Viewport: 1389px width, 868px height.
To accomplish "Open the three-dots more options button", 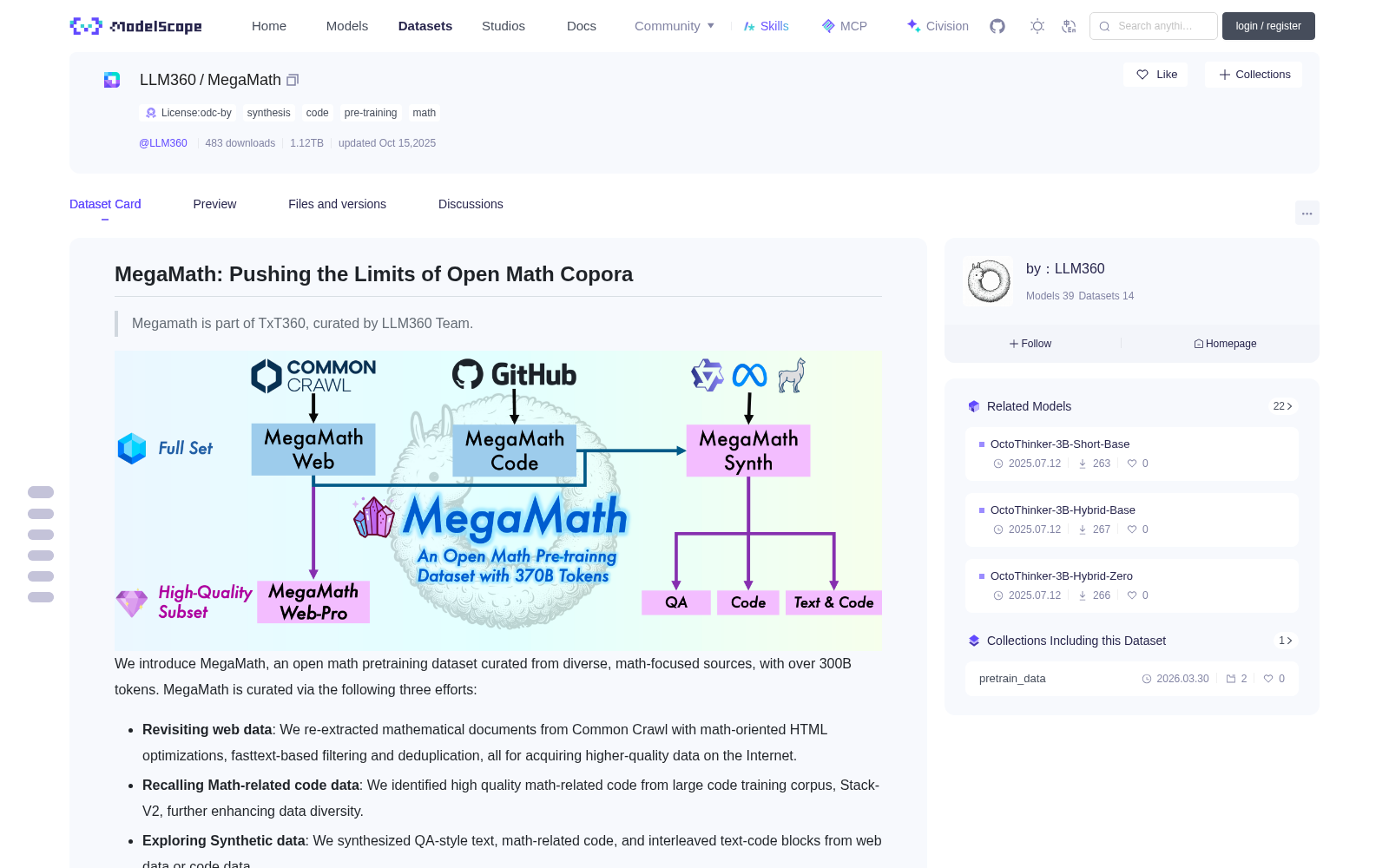I will click(x=1307, y=213).
